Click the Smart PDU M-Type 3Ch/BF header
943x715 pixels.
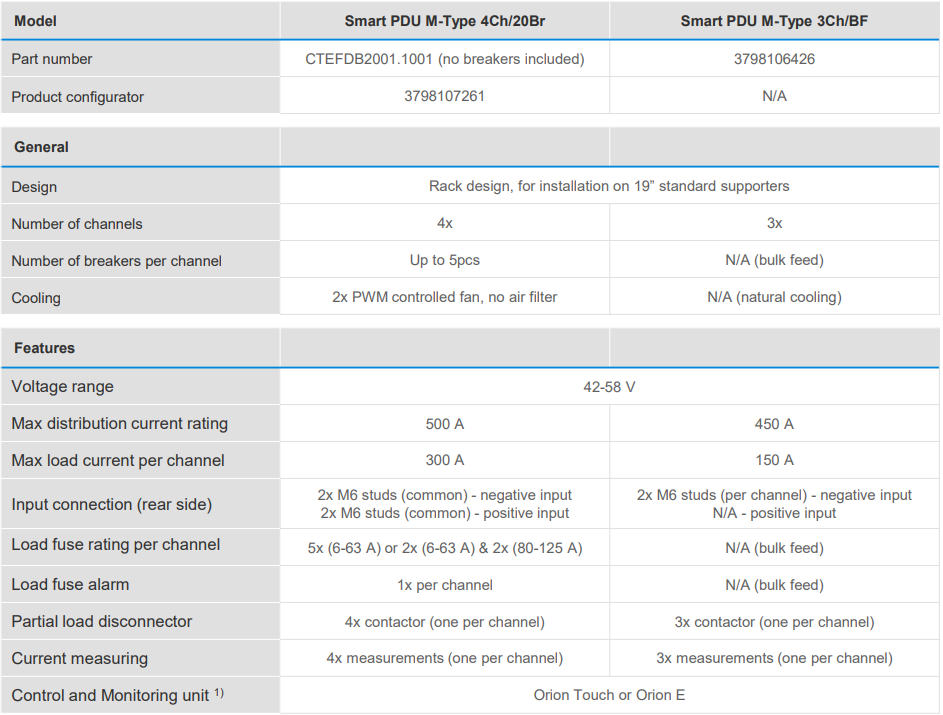pyautogui.click(x=774, y=20)
